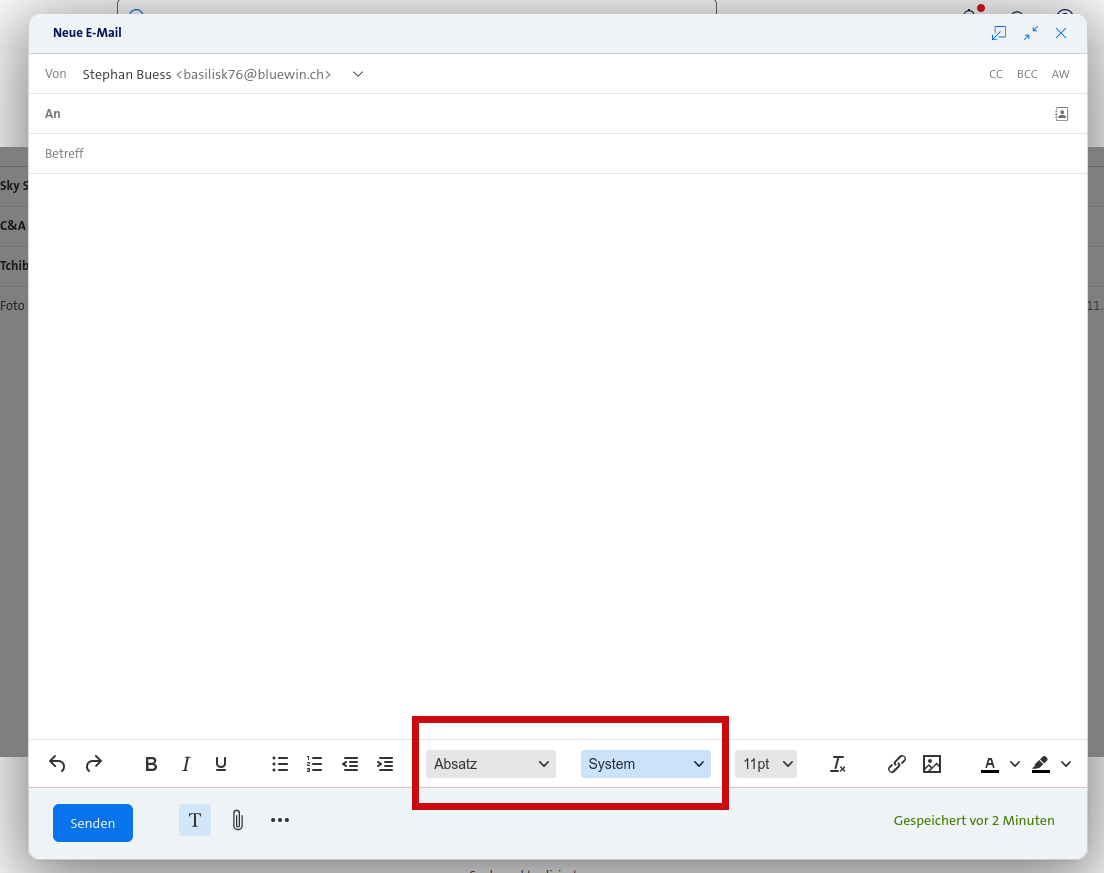Attach a file with paperclip icon

pos(237,821)
